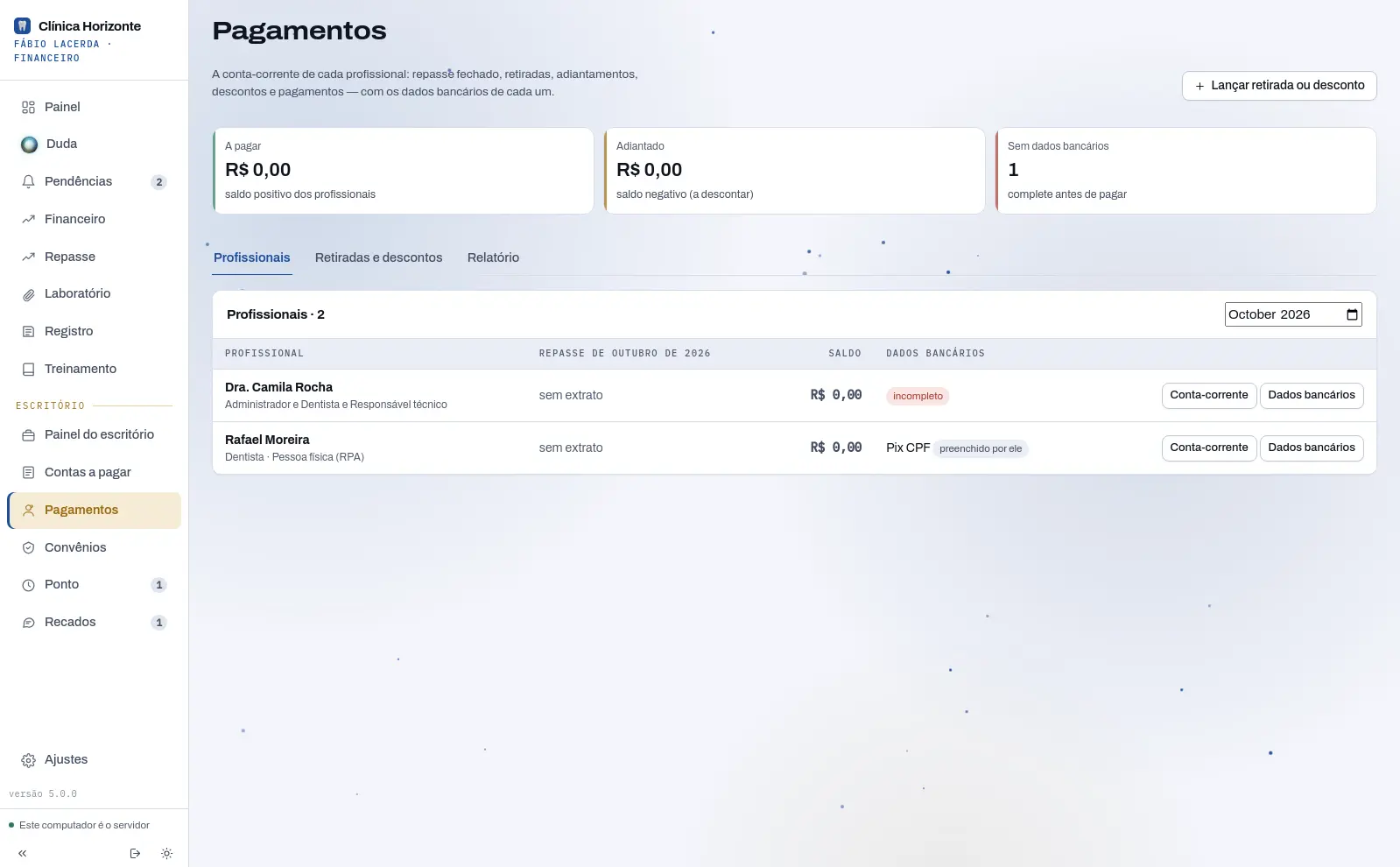Screen dimensions: 1400x867
Task: Open Dados bancários for Dra. Camila Rocha
Action: 1312,396
